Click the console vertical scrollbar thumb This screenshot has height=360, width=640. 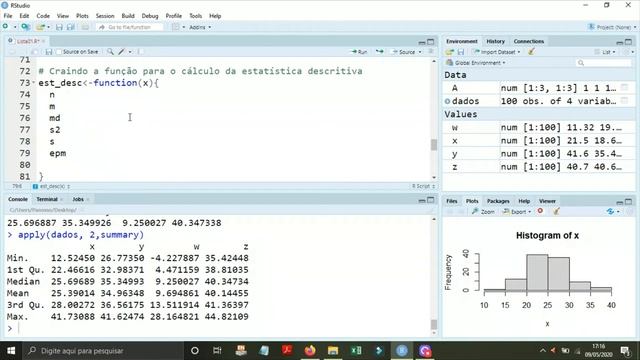433,324
